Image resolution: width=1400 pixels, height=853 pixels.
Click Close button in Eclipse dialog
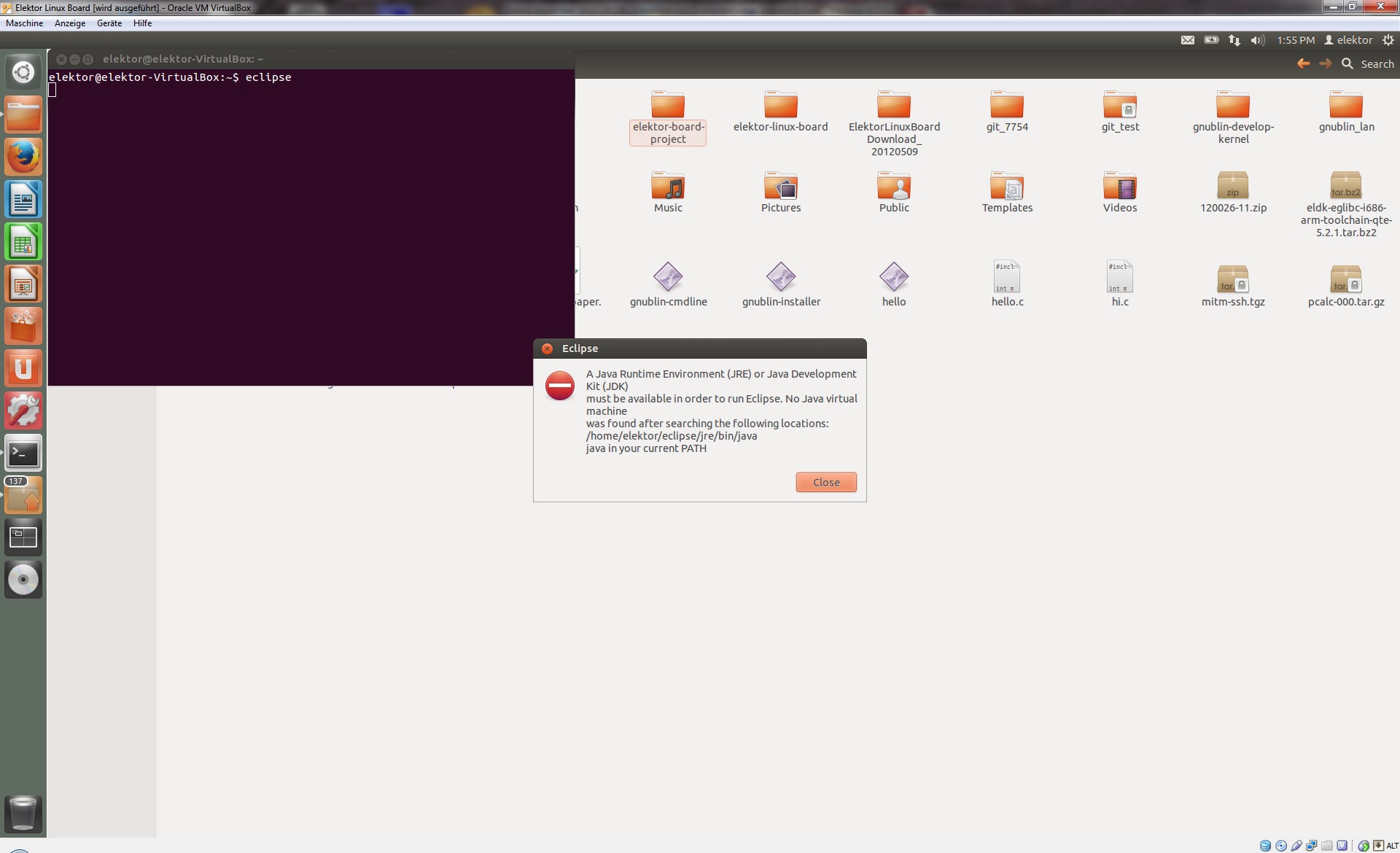[825, 482]
